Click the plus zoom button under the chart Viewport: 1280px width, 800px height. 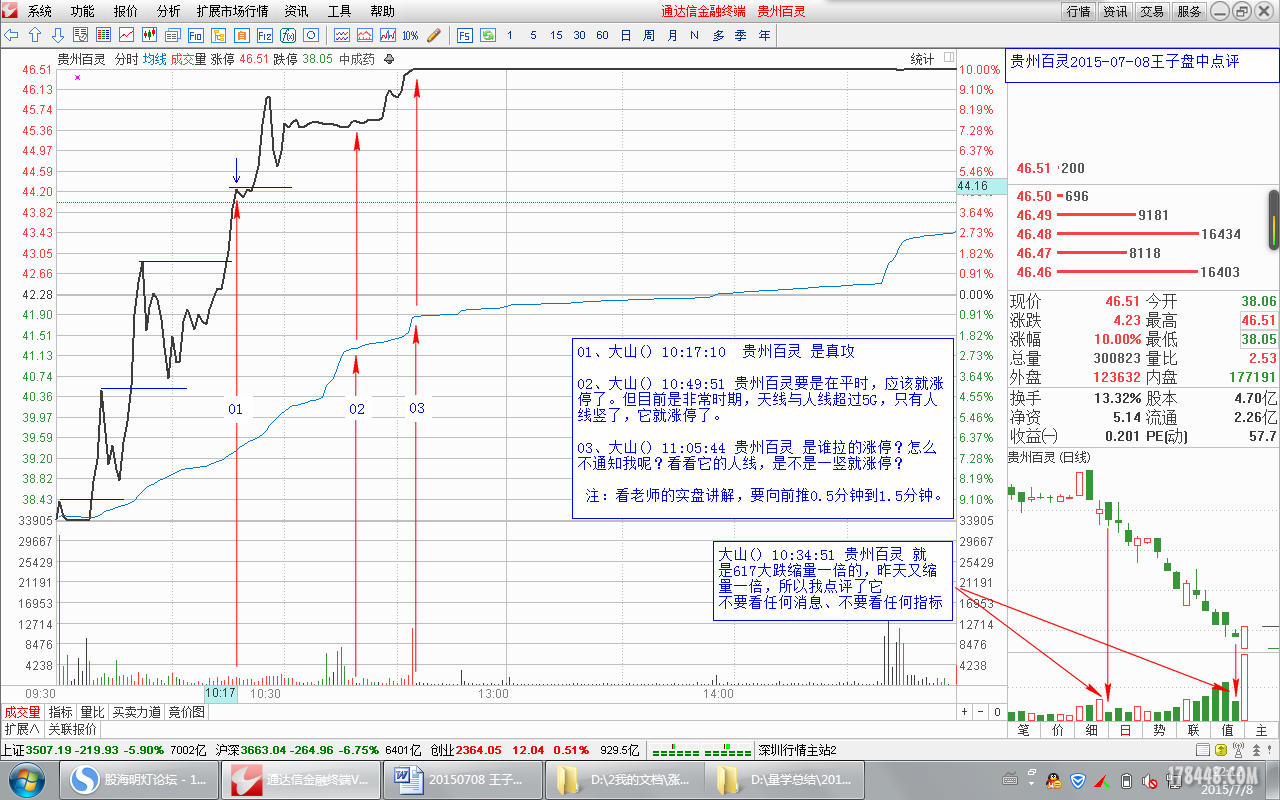pos(965,712)
